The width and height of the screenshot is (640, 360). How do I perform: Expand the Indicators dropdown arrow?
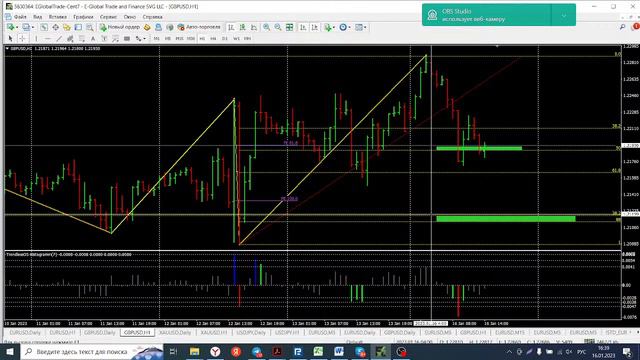coord(334,27)
